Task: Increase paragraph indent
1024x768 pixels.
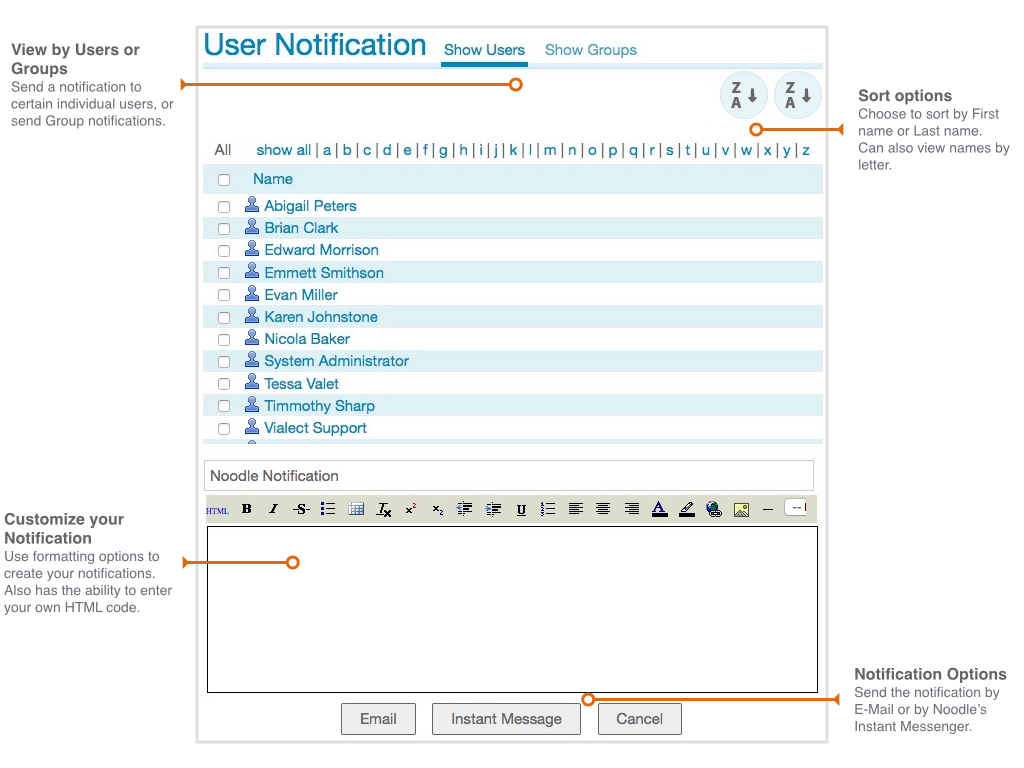Action: [494, 509]
